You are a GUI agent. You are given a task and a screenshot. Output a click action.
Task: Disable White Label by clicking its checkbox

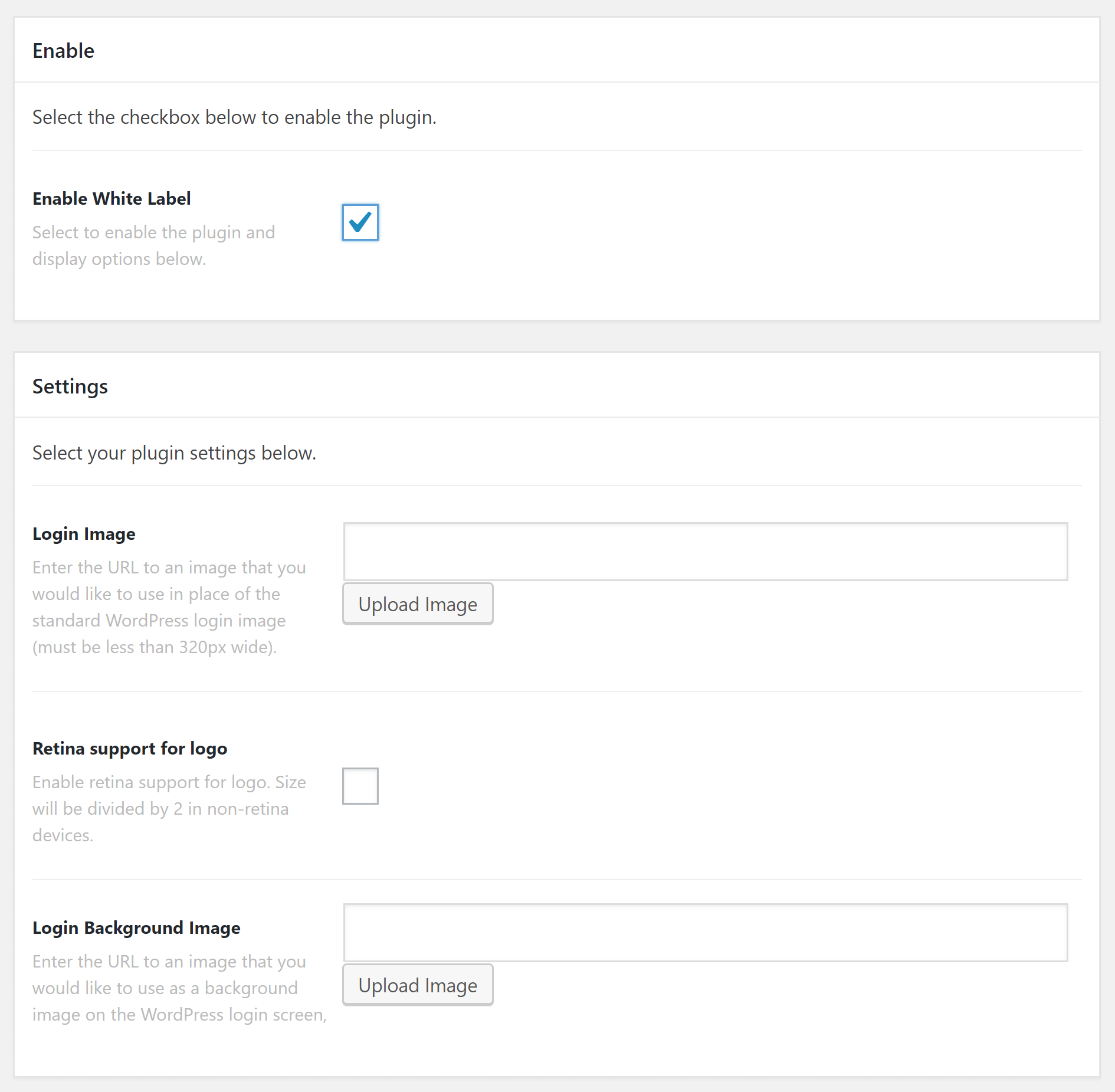coord(359,222)
